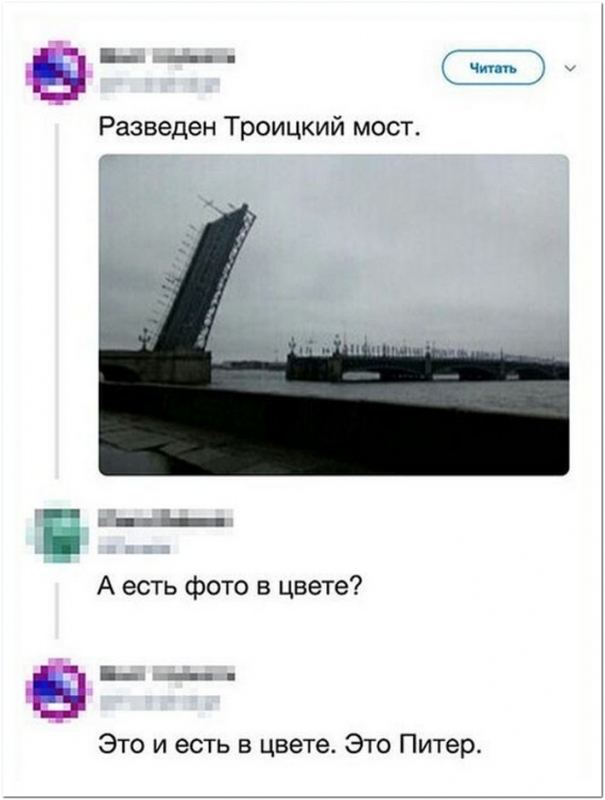Select the reply "А есть фото в цвете?"
The height and width of the screenshot is (800, 605).
(230, 588)
